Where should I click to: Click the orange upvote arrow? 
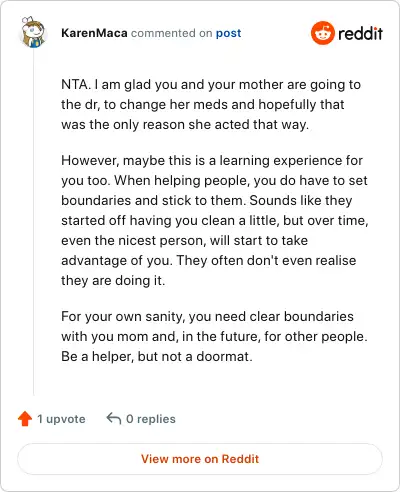tap(25, 419)
